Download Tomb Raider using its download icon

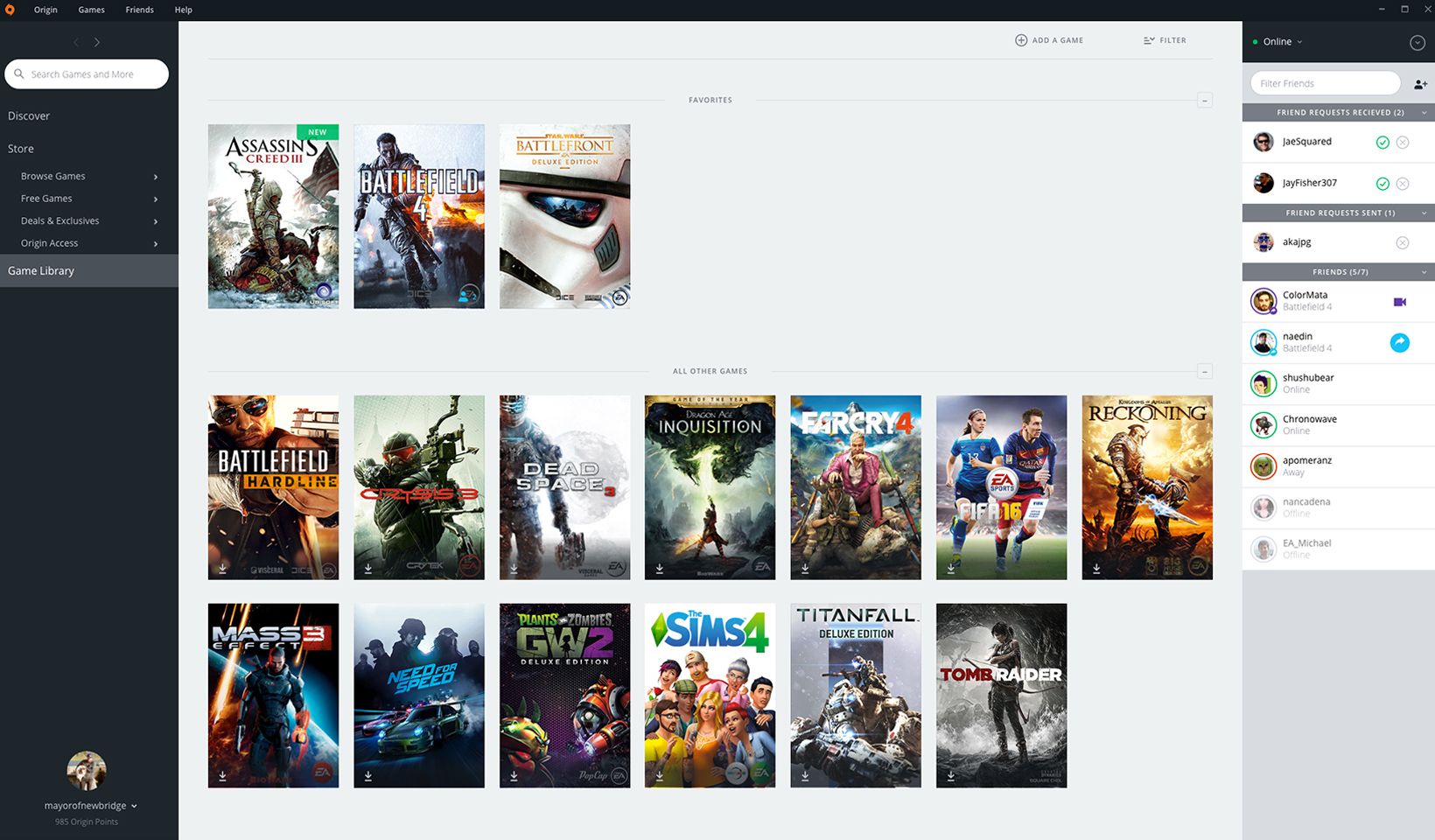pyautogui.click(x=950, y=775)
